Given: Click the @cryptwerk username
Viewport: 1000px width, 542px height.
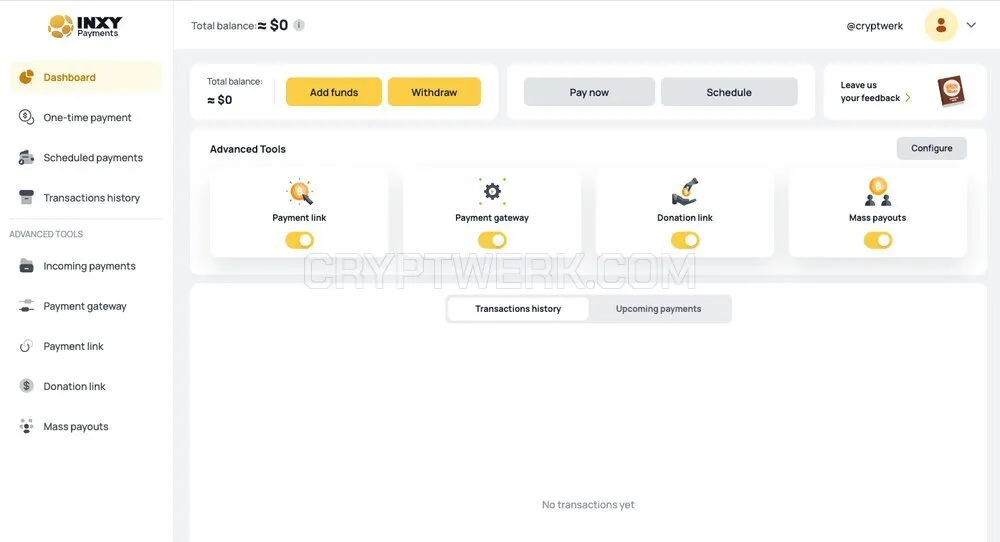Looking at the screenshot, I should pyautogui.click(x=874, y=26).
